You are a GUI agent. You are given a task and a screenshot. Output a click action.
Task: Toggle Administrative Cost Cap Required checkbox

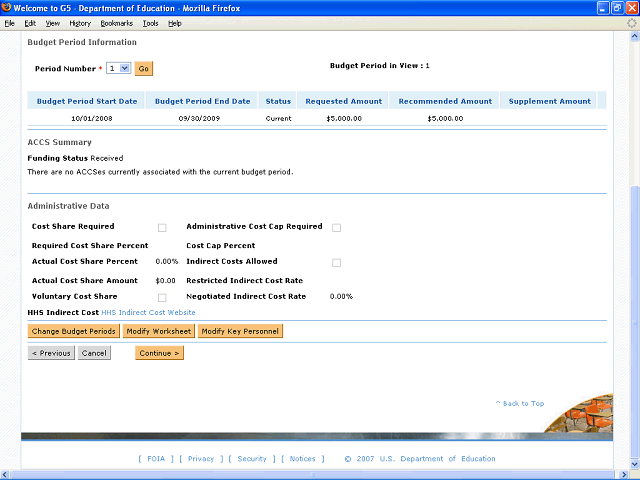tap(336, 228)
